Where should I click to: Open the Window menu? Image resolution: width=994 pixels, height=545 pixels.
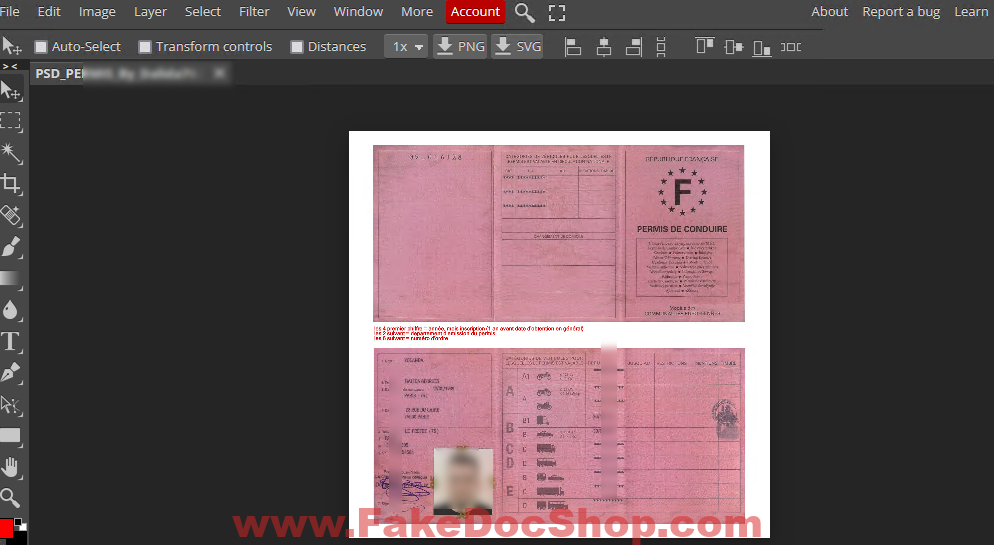358,11
